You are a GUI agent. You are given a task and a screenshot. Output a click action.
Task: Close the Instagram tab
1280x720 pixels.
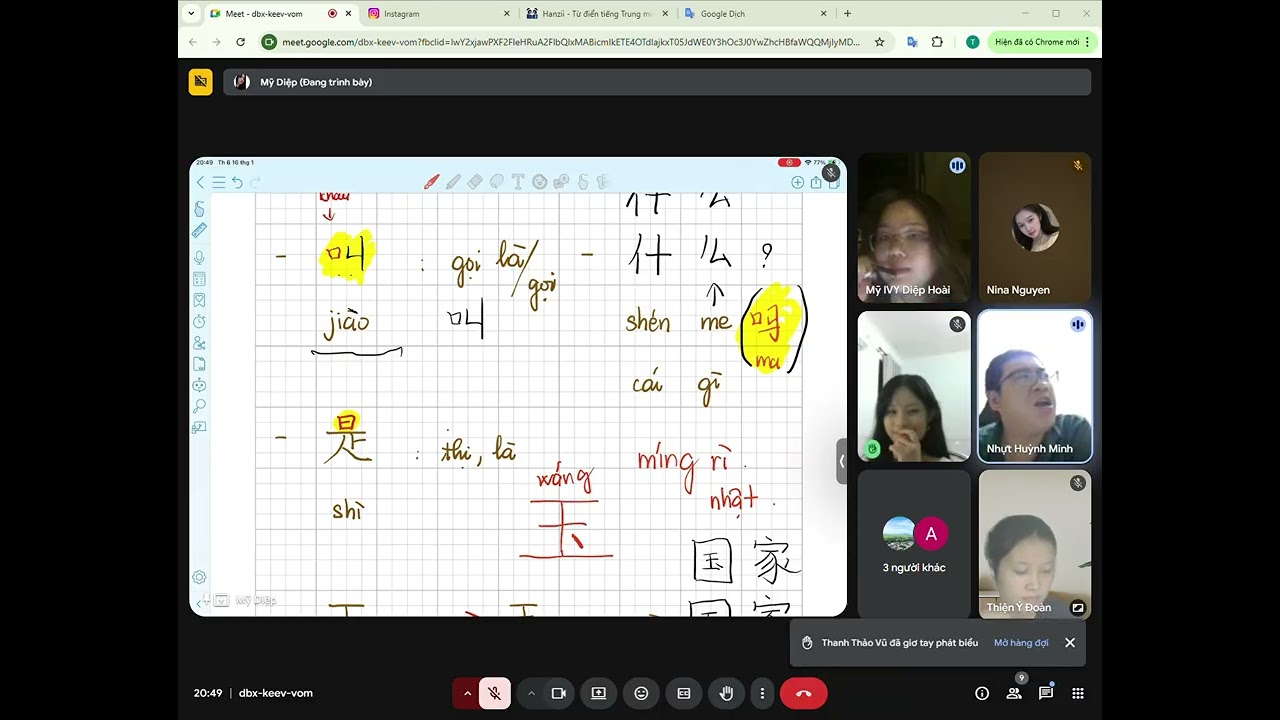[507, 14]
